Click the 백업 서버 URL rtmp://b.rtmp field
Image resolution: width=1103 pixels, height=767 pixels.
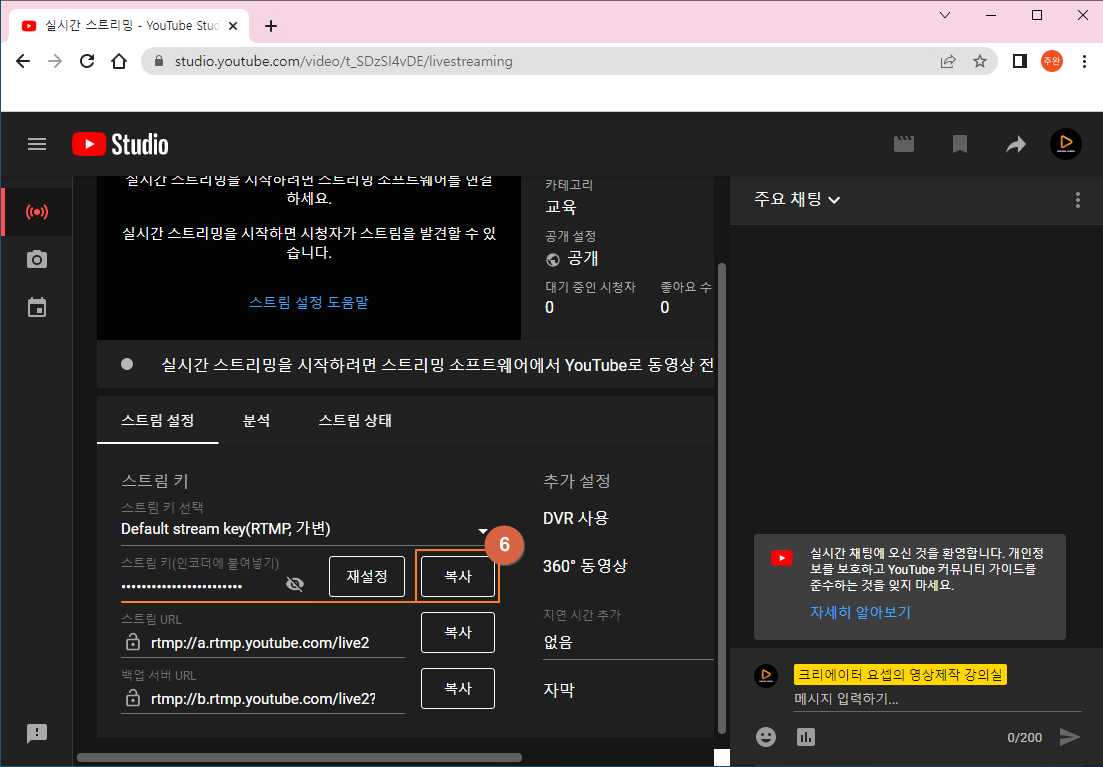[x=263, y=699]
